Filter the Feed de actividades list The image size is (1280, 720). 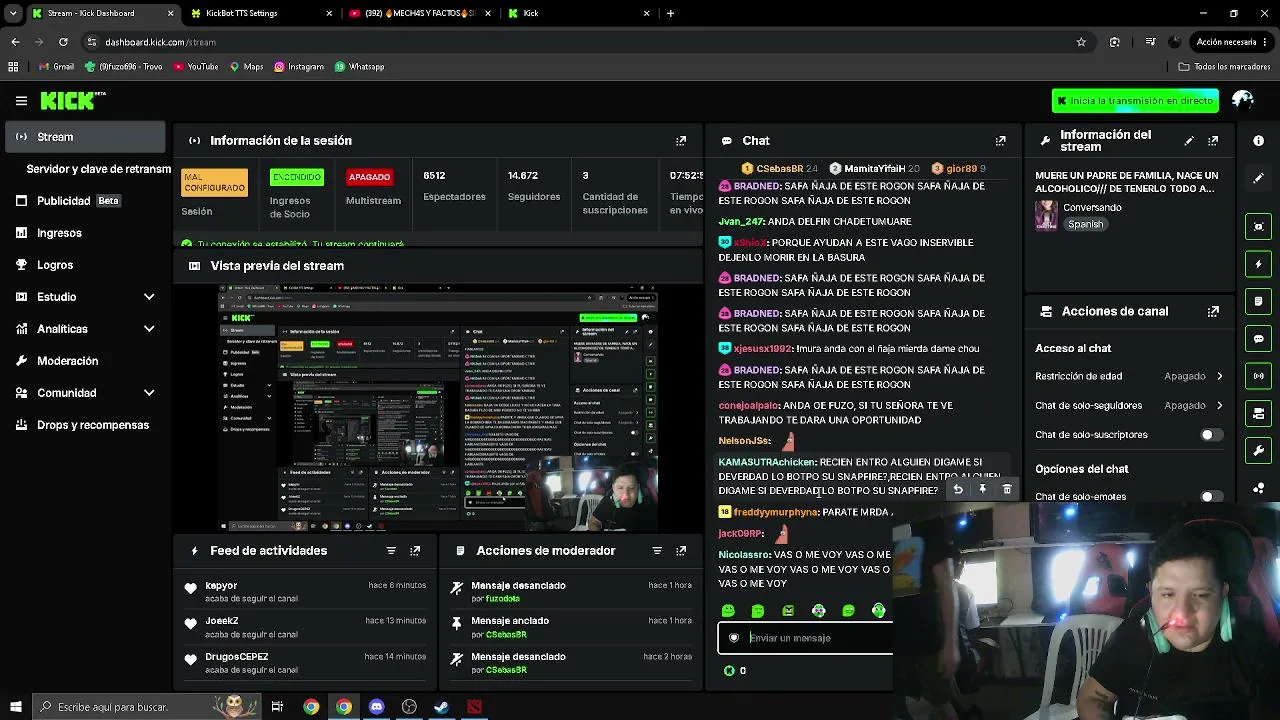coord(391,551)
